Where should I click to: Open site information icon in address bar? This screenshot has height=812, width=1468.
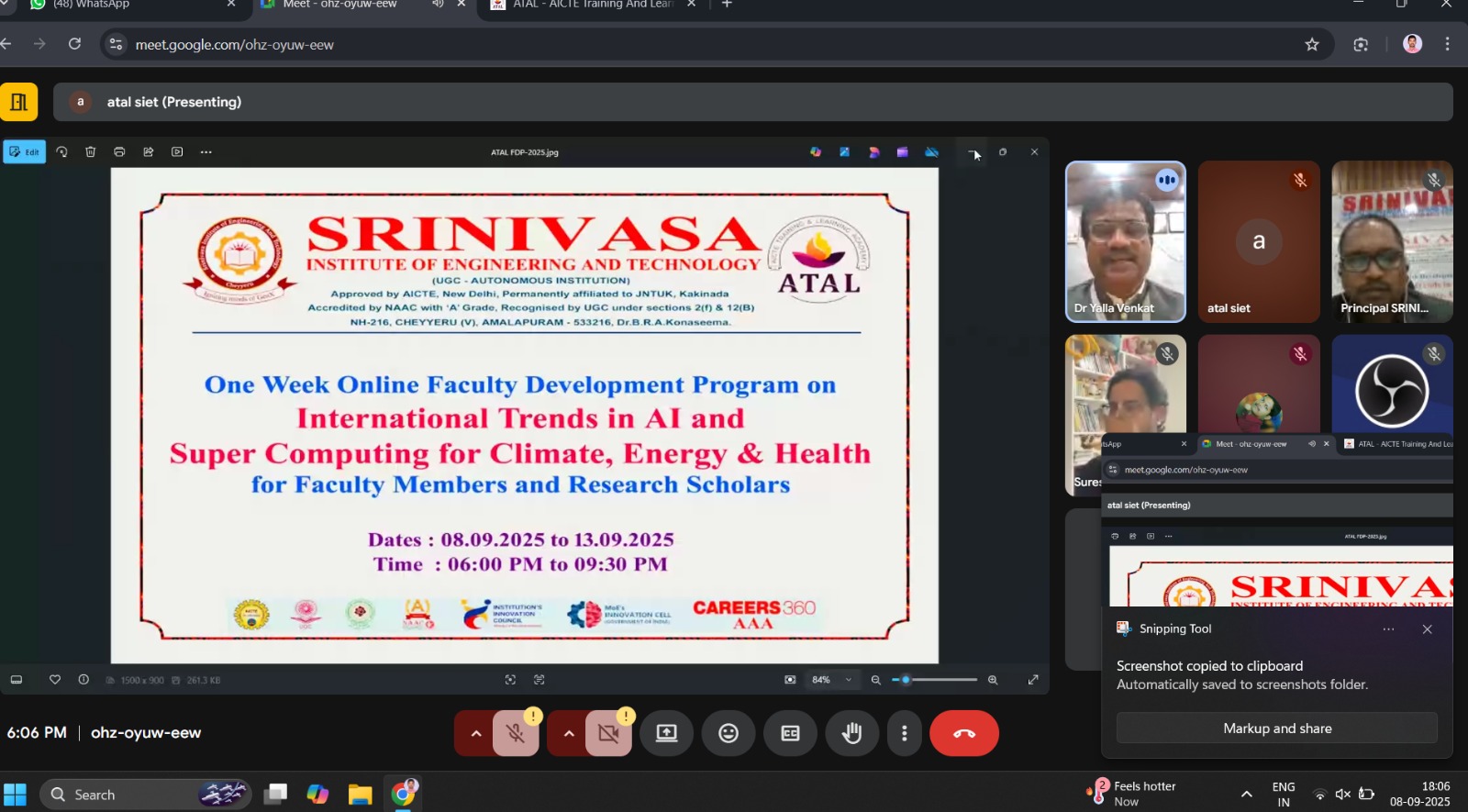[116, 44]
